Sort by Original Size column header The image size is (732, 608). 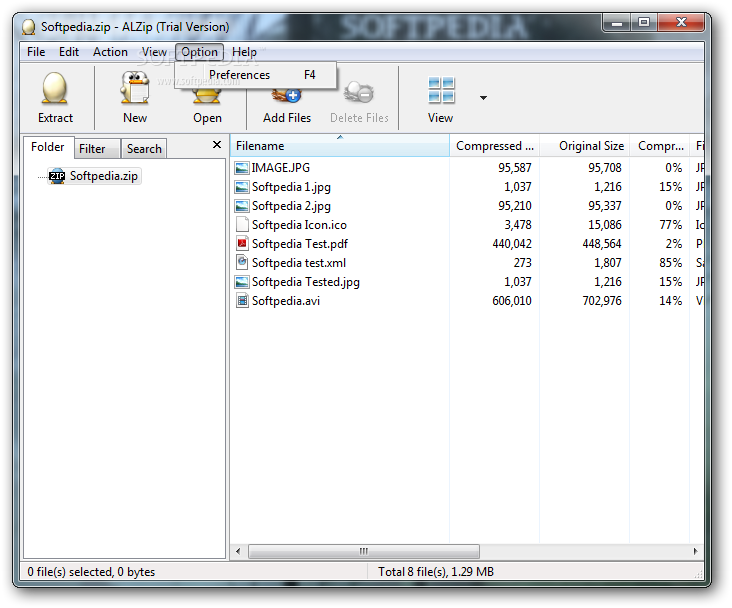click(x=584, y=146)
